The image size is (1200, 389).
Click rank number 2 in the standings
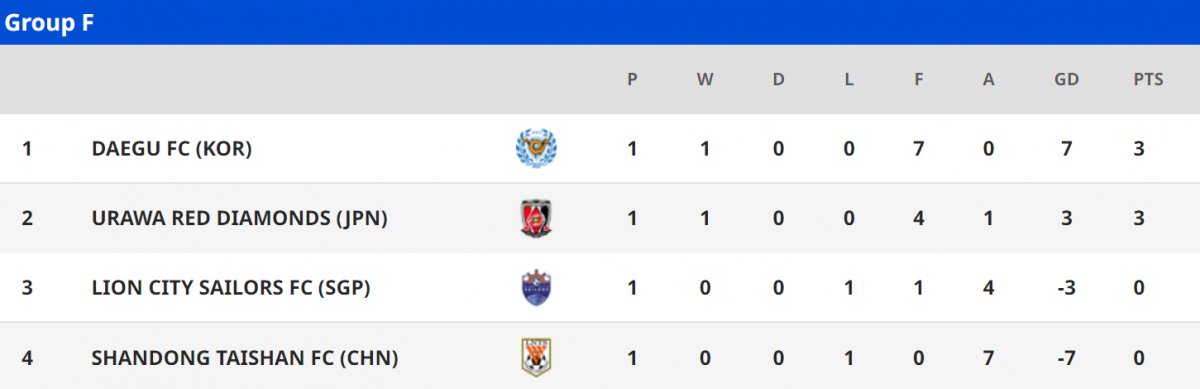27,218
